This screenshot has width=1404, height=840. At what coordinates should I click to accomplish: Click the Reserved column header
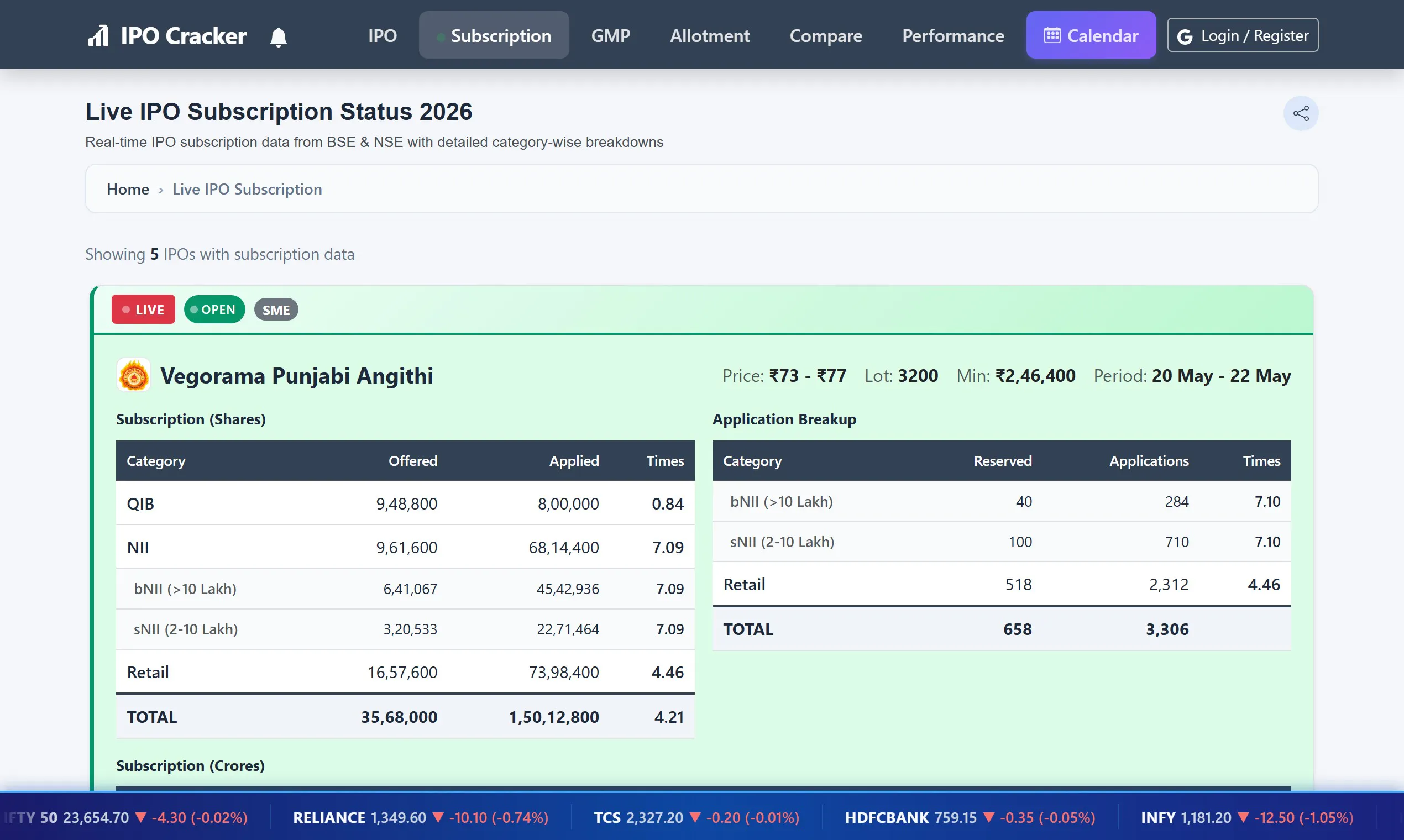1003,461
